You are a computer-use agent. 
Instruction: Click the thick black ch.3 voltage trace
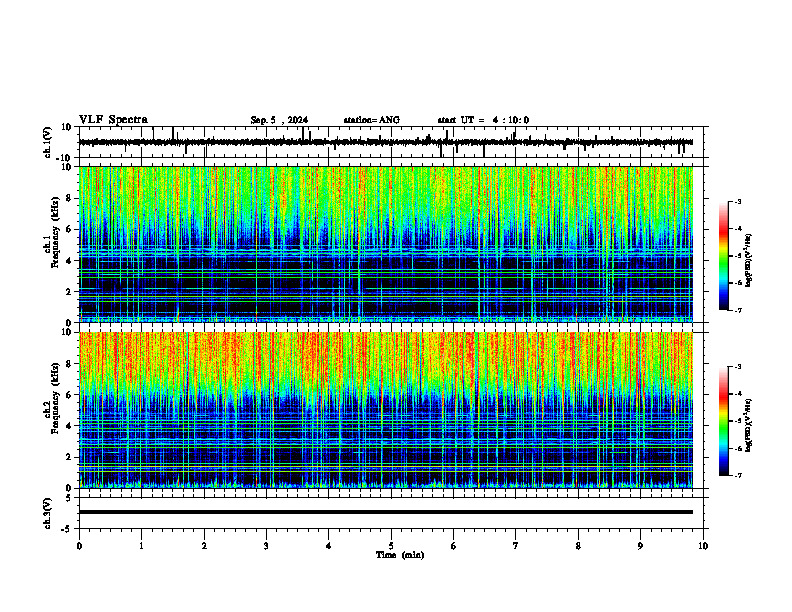coord(385,512)
